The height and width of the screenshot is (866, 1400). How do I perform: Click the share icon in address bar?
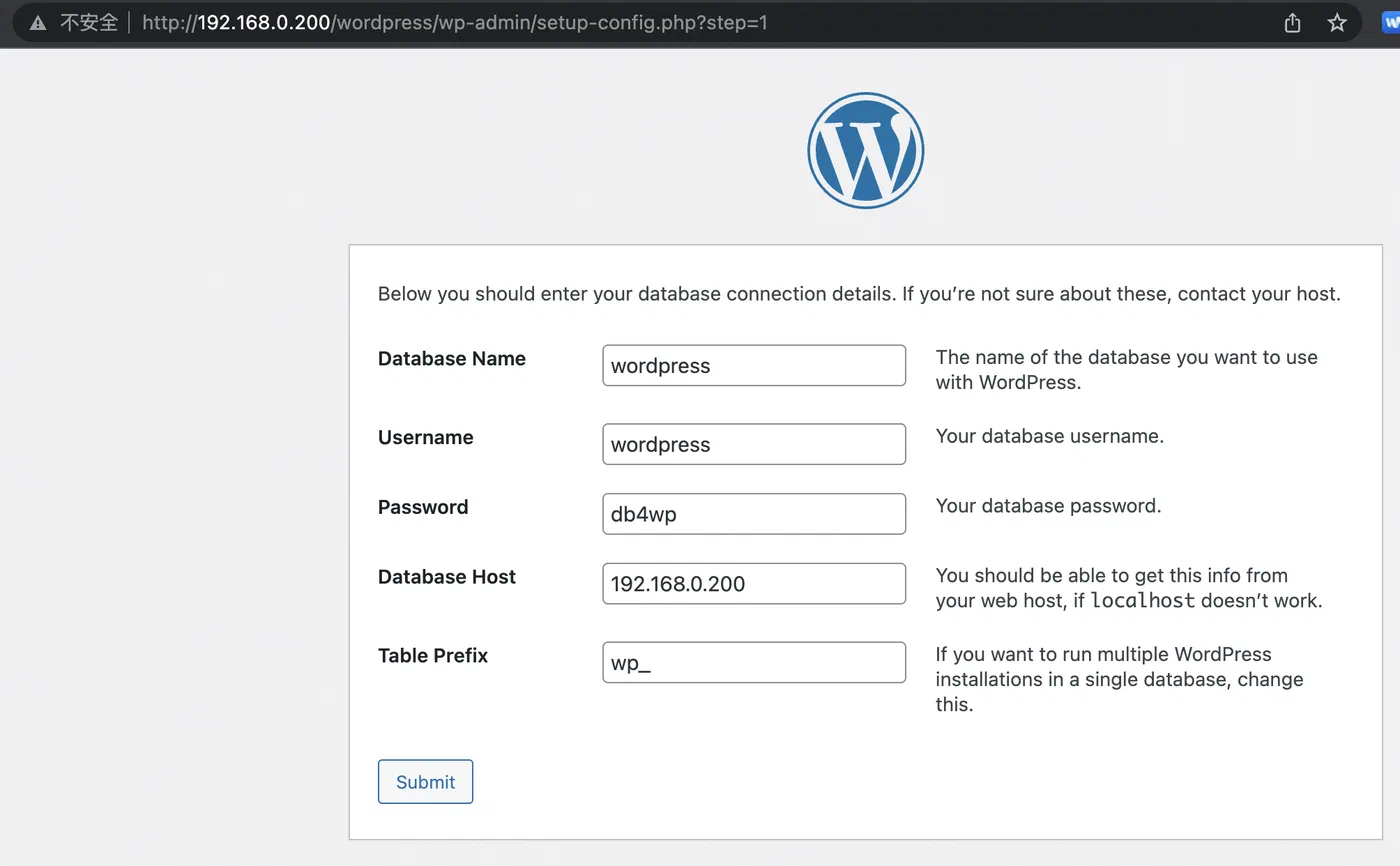coord(1292,22)
